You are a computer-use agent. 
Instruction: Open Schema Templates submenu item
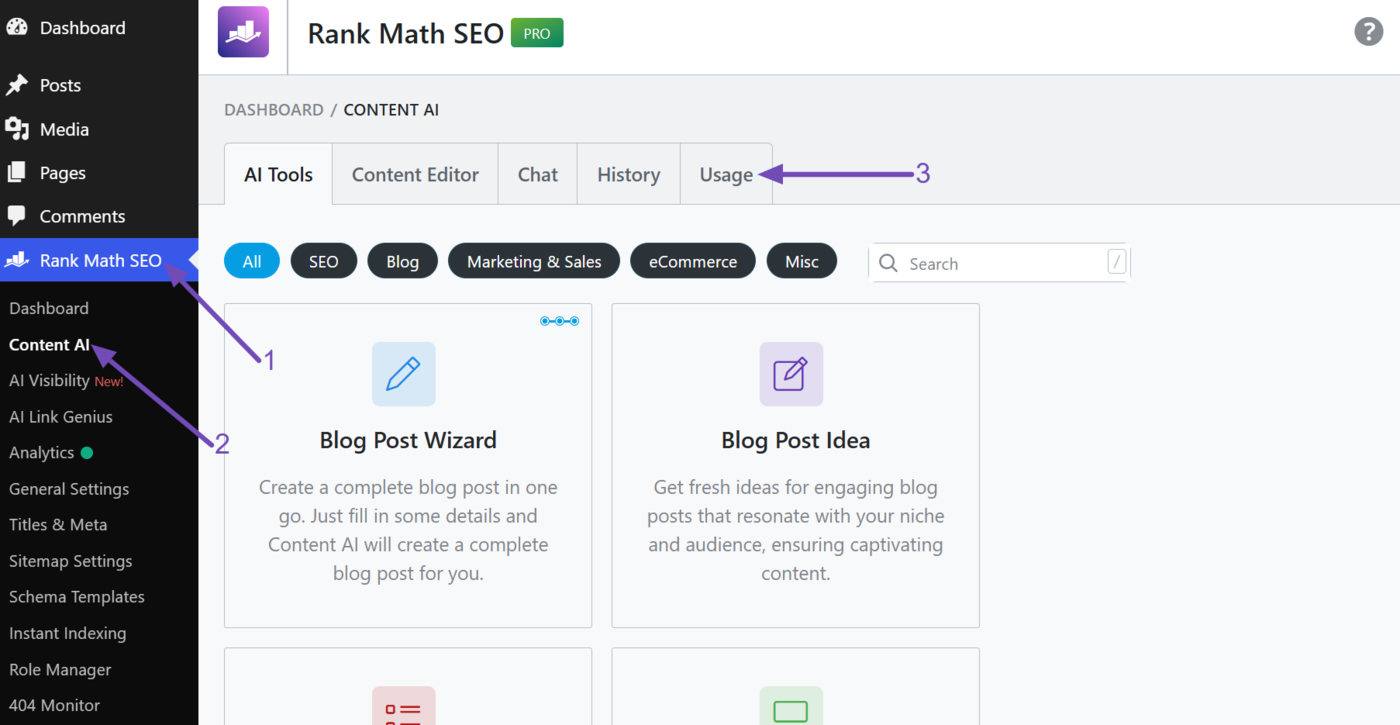pyautogui.click(x=77, y=597)
